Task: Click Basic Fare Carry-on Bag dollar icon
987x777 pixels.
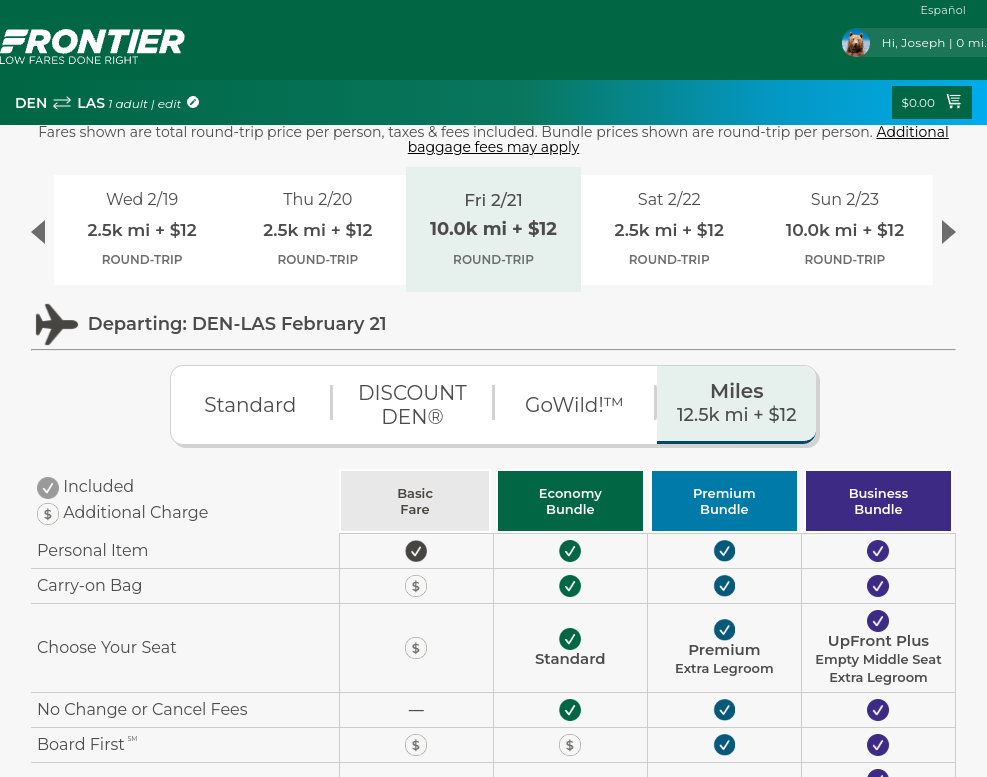Action: click(415, 586)
